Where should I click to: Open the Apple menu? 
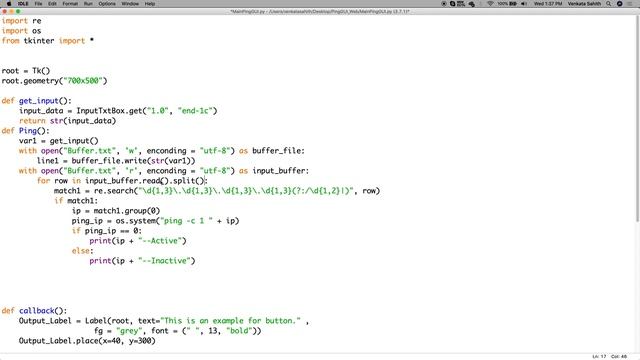point(9,4)
